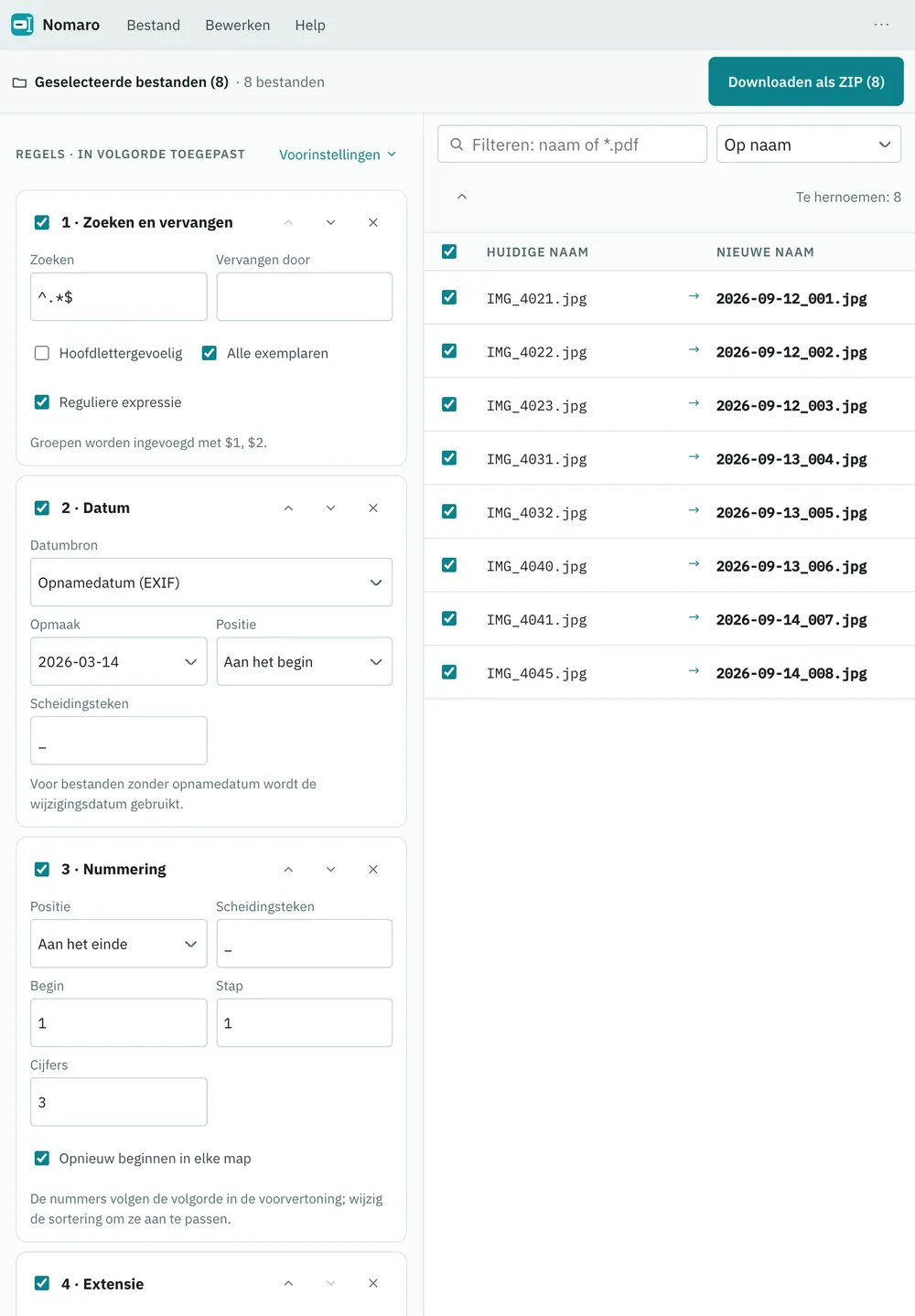Viewport: 915px width, 1316px height.
Task: Uncheck Alle exemplaren
Action: point(210,353)
